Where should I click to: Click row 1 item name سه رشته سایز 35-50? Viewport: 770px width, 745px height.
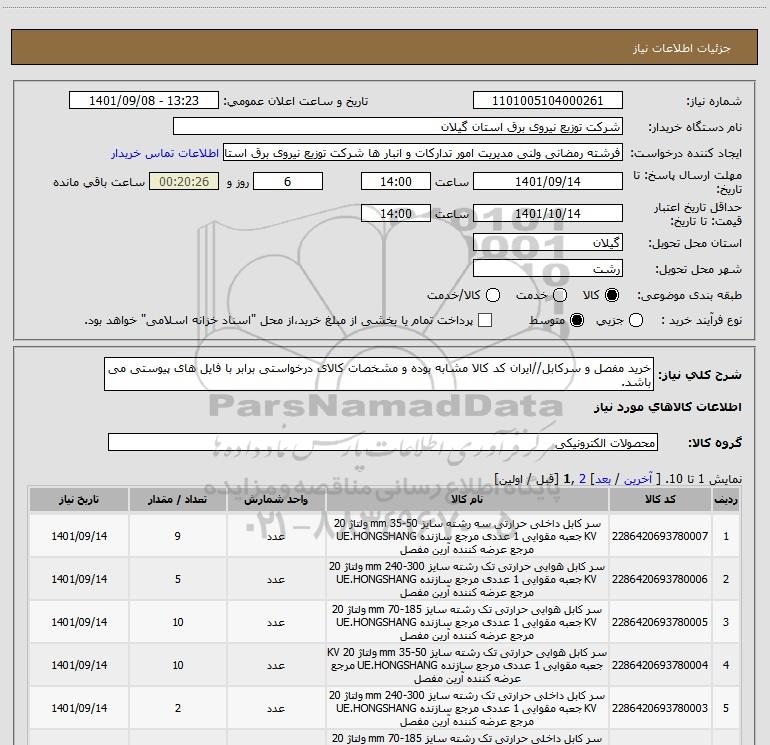click(x=467, y=536)
